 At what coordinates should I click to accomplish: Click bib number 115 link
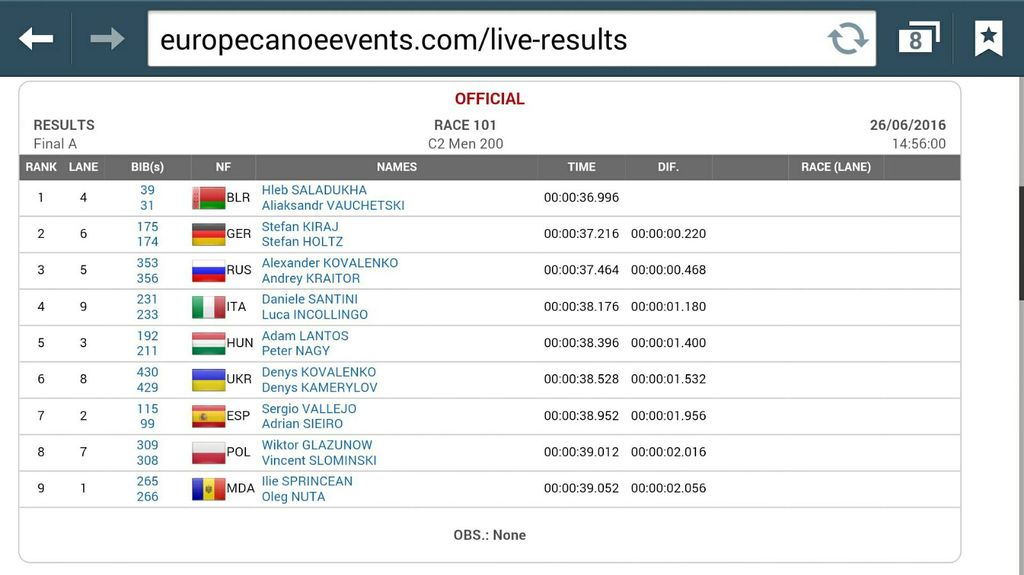click(x=147, y=408)
